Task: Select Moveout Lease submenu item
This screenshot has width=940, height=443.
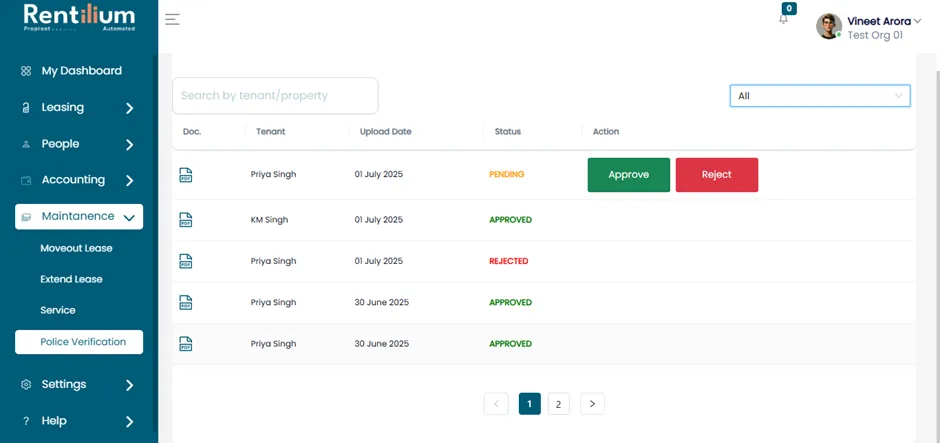Action: coord(76,248)
